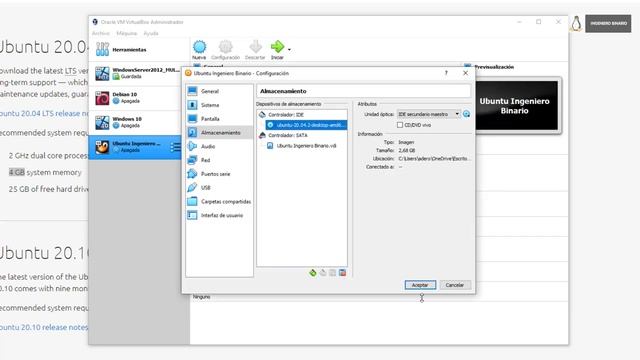Screen dimensions: 640x360
Task: Select the Windows 10 virtual machine
Action: [136, 122]
